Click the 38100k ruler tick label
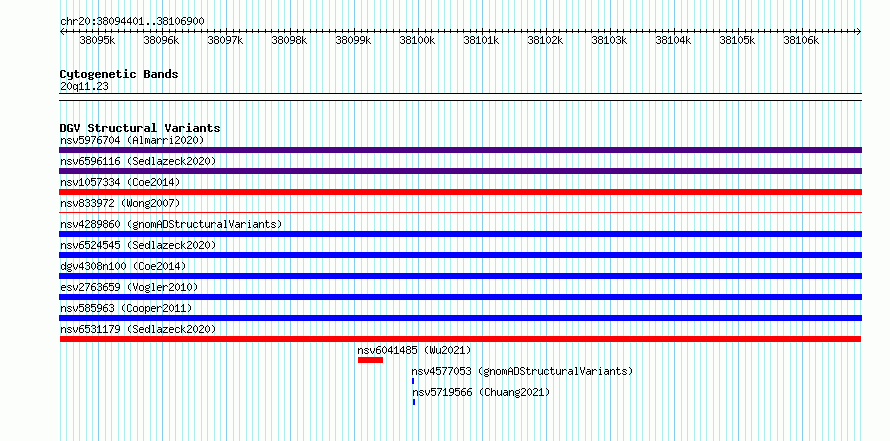 click(418, 40)
